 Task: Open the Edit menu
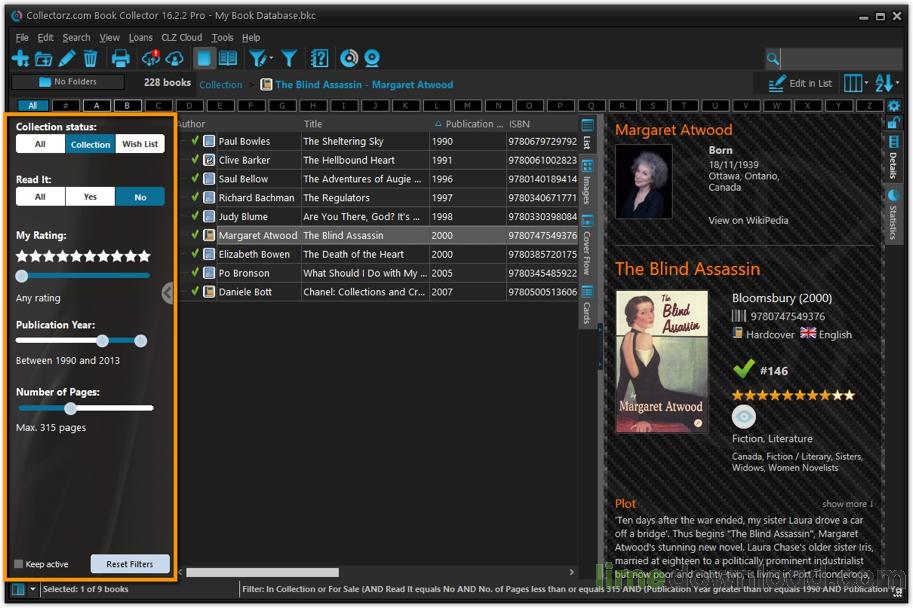pos(45,37)
